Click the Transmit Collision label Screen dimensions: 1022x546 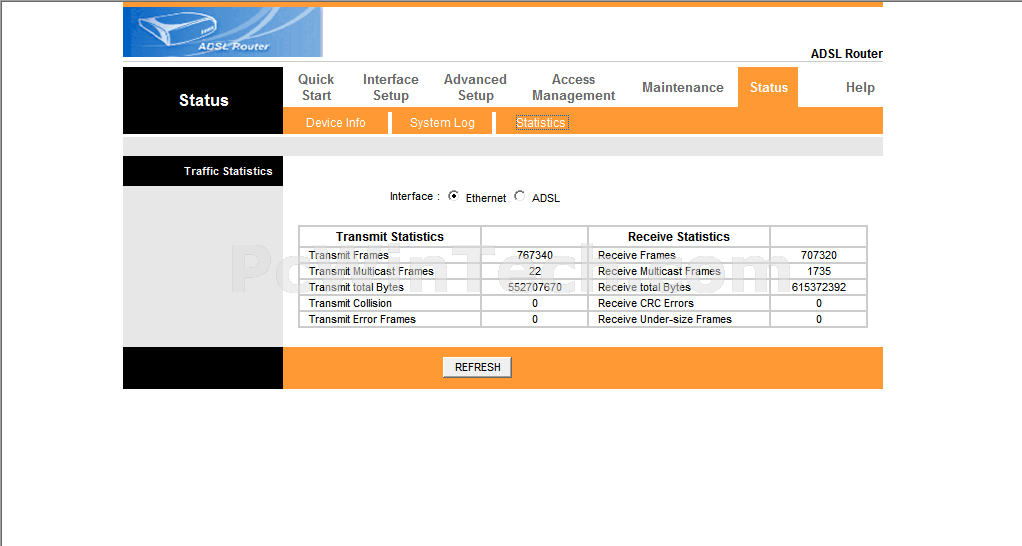point(350,303)
